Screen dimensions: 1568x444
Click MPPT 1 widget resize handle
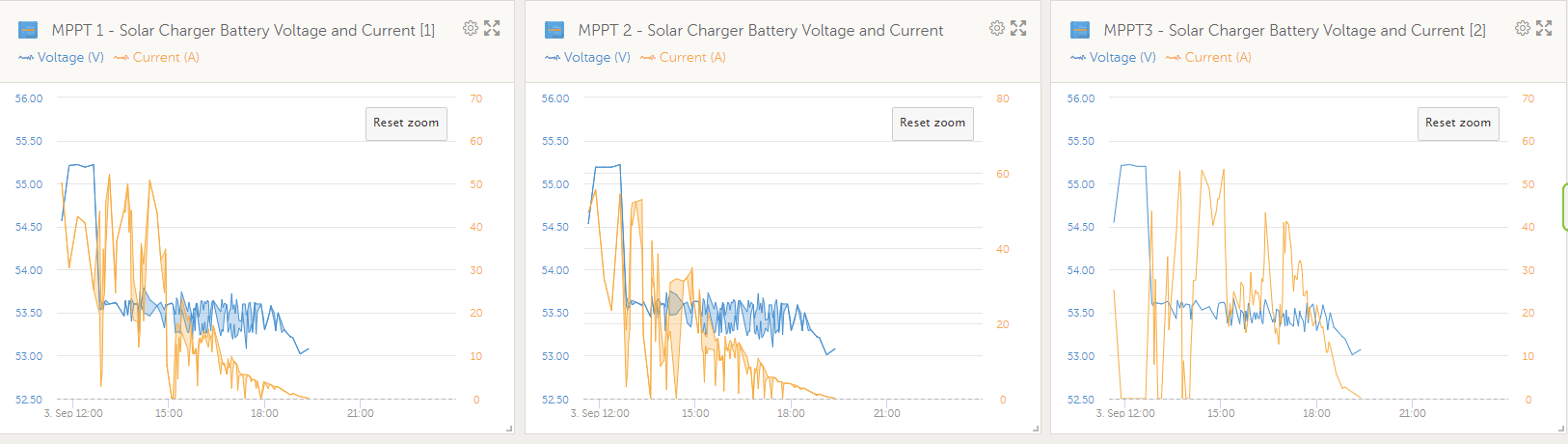[x=509, y=429]
